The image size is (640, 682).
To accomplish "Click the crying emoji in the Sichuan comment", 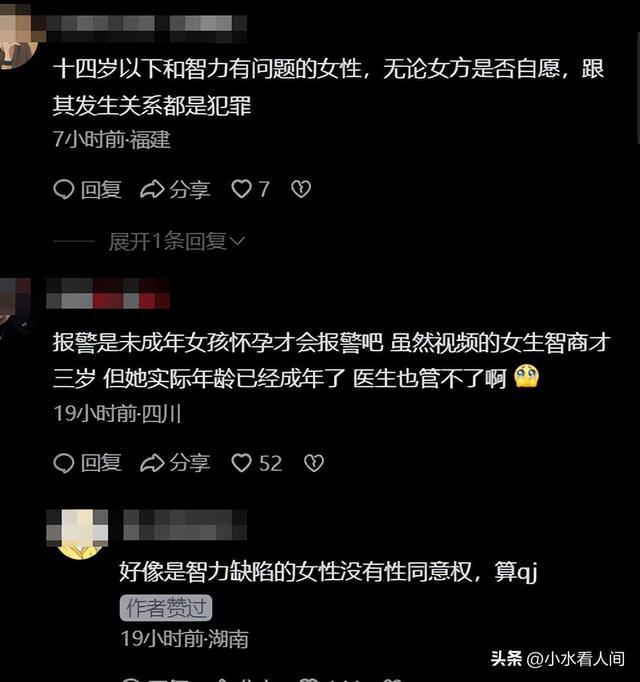I will pos(526,377).
